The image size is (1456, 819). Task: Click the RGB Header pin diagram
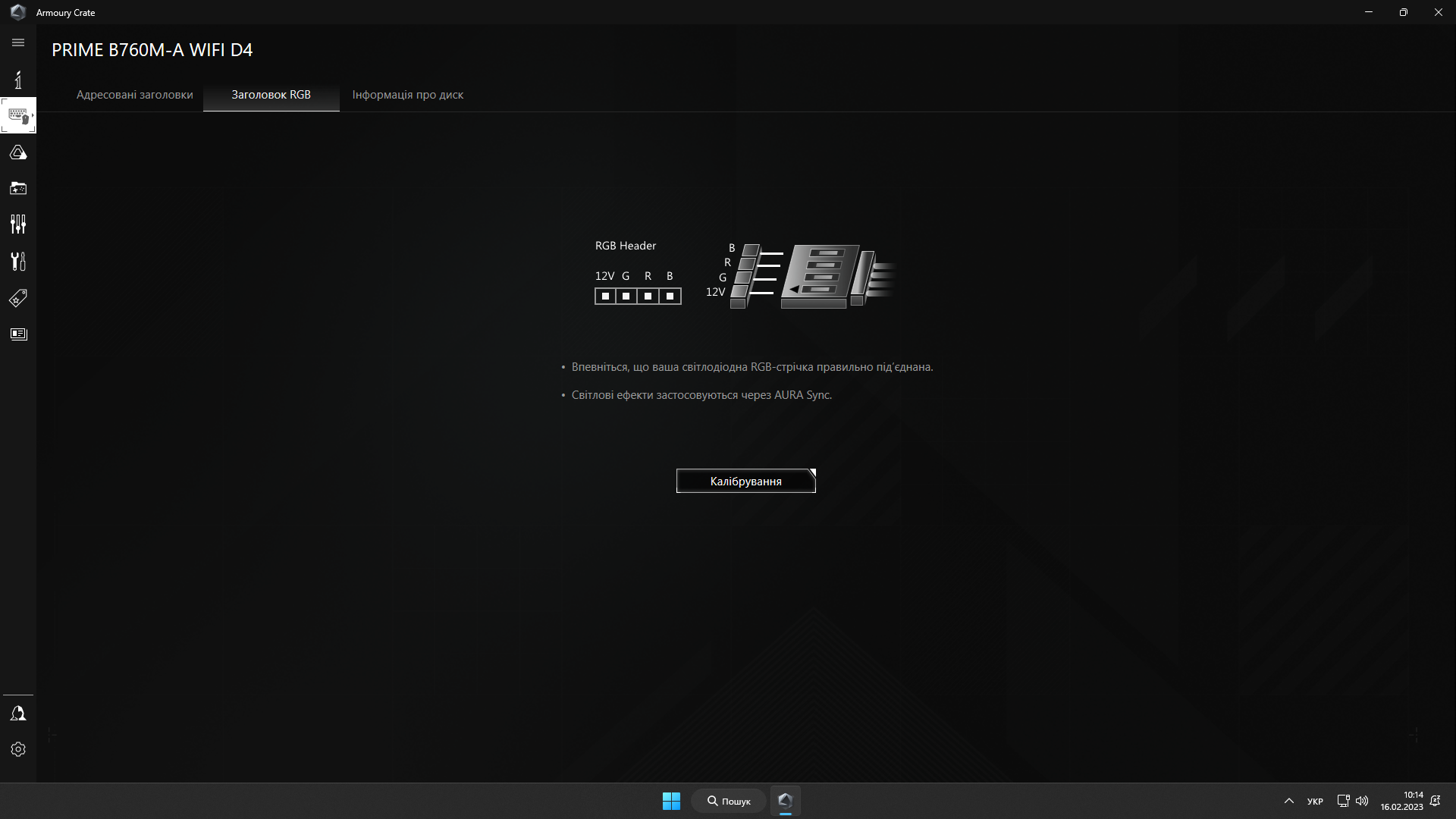pos(638,296)
